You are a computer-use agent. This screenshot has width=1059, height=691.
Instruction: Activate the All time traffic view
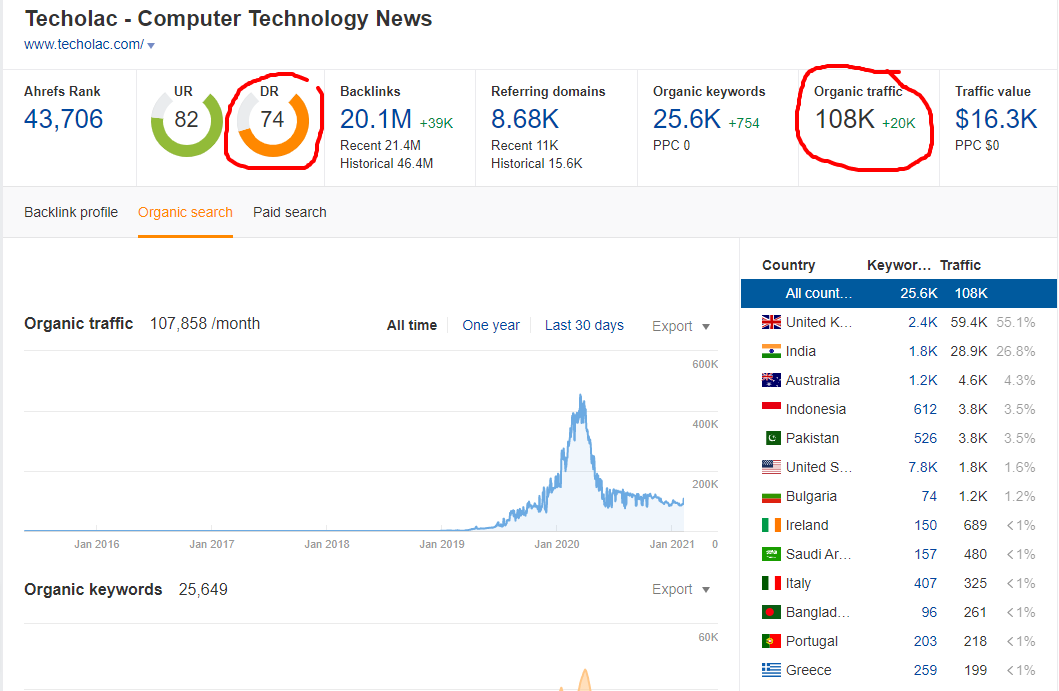[x=411, y=325]
